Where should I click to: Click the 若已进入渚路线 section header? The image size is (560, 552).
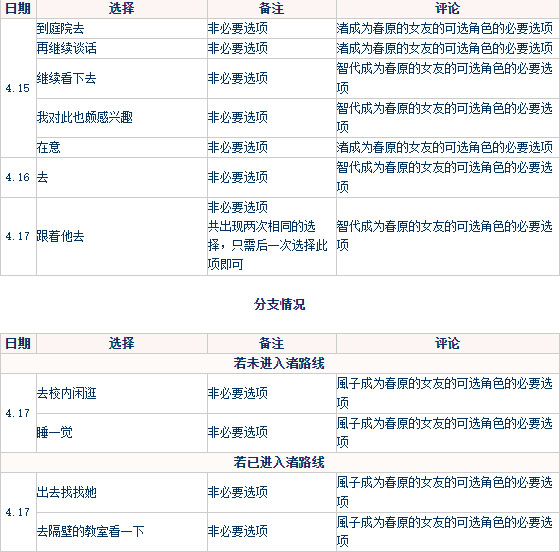coord(280,462)
